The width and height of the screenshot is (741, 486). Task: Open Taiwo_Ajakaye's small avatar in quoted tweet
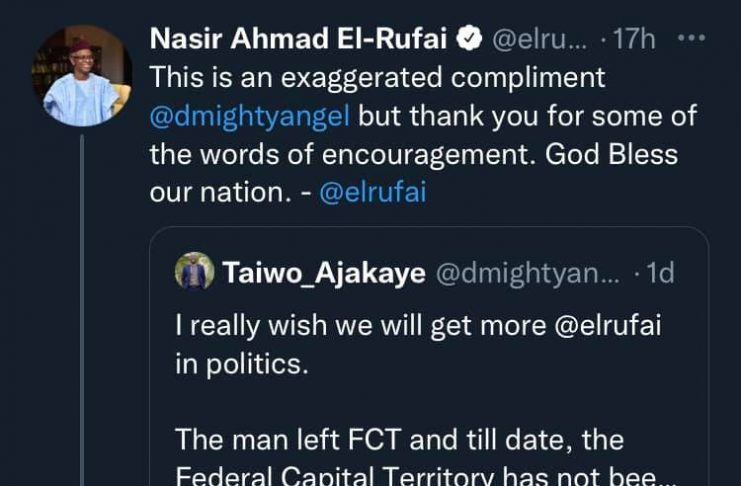pos(194,272)
